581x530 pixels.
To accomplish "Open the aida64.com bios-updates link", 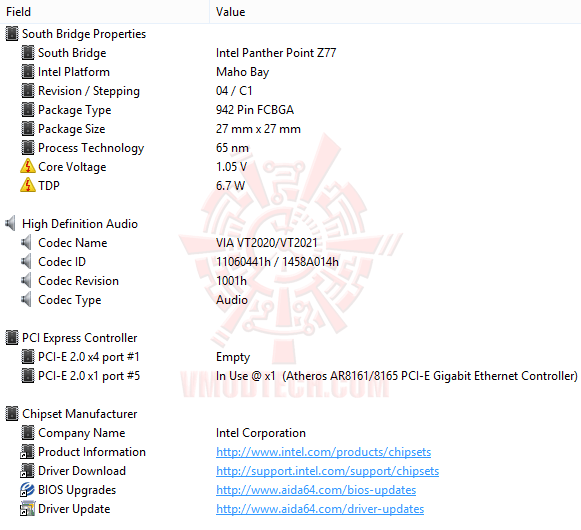I will pos(316,490).
